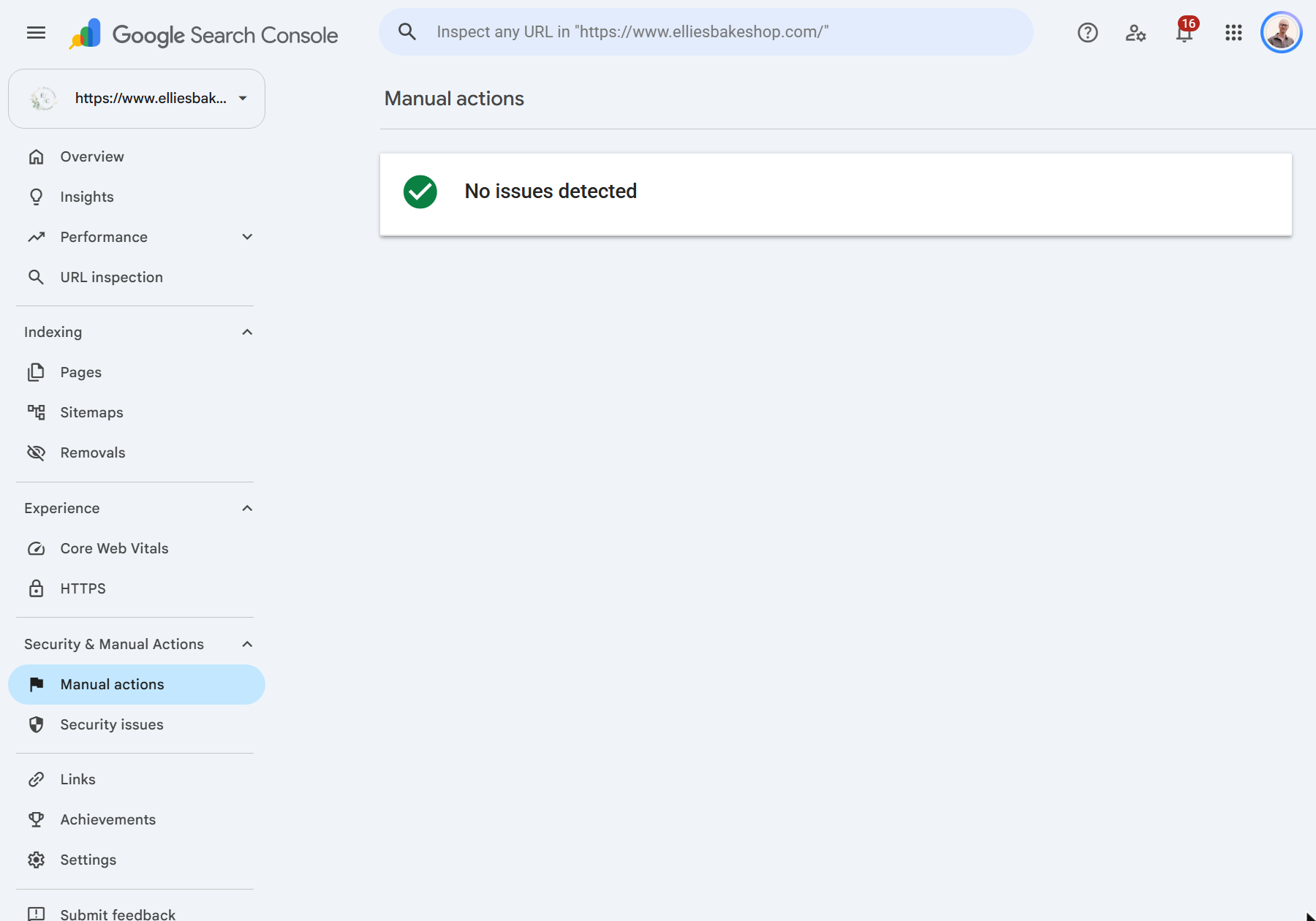Open the HTTPS report

pos(83,588)
